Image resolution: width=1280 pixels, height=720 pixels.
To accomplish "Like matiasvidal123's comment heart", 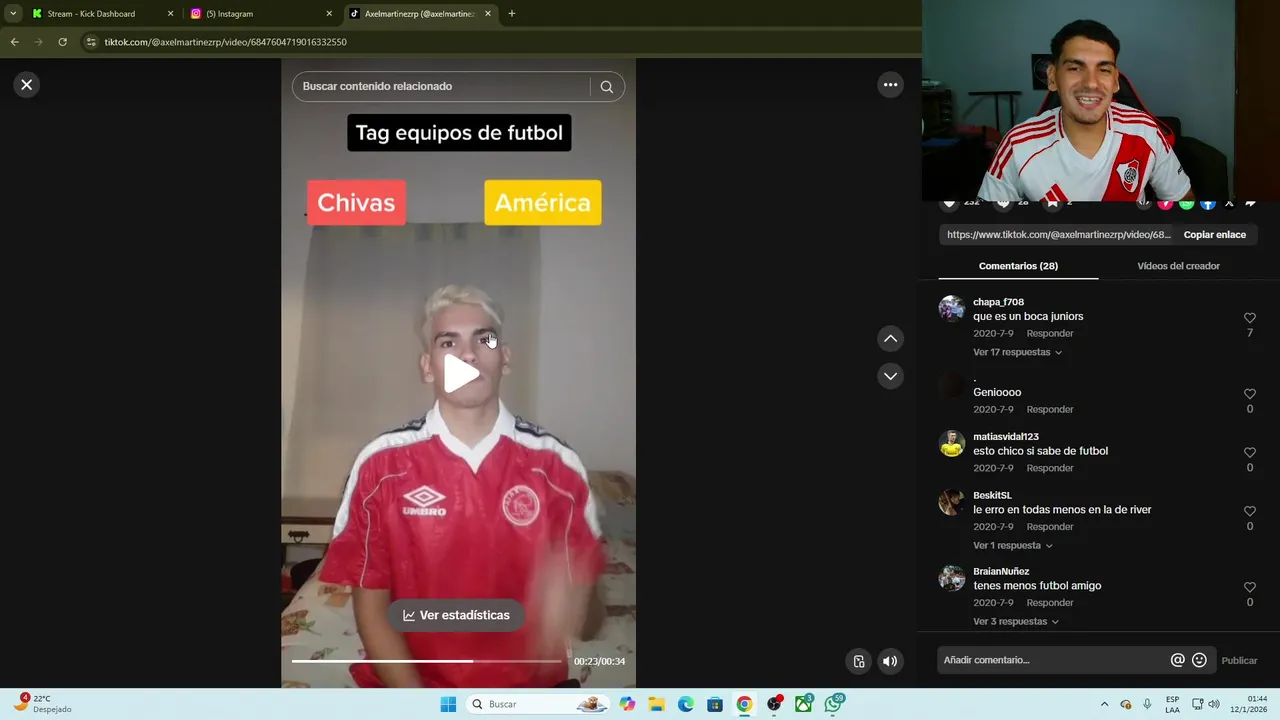I will (x=1249, y=453).
